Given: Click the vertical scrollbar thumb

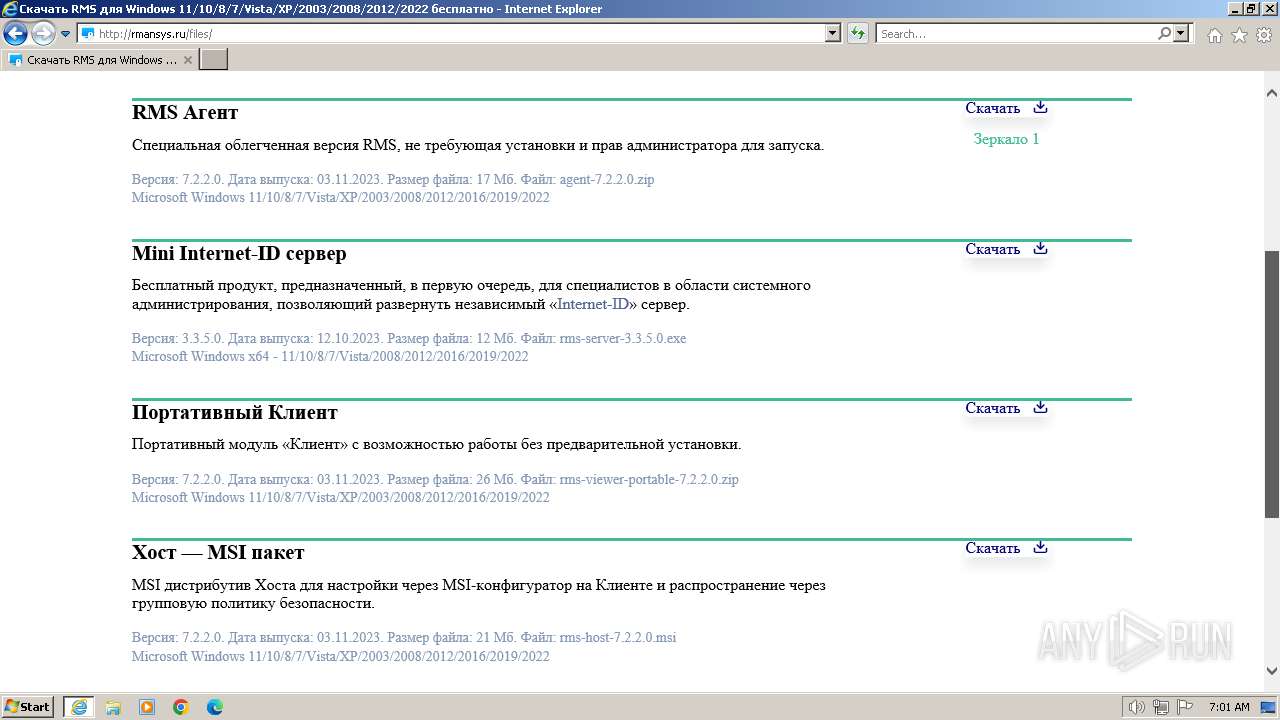Looking at the screenshot, I should point(1272,384).
